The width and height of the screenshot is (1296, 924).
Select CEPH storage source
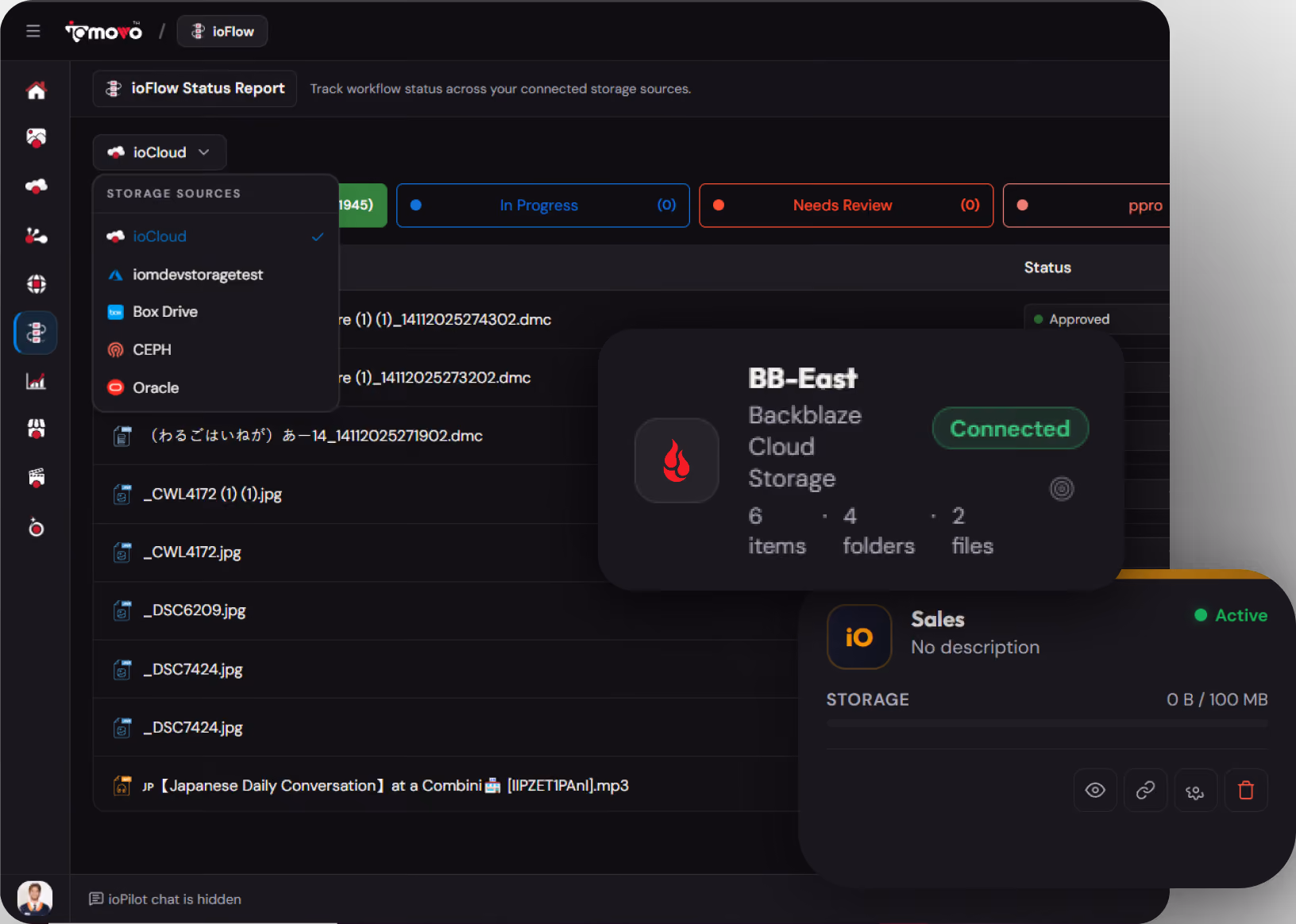pos(216,350)
